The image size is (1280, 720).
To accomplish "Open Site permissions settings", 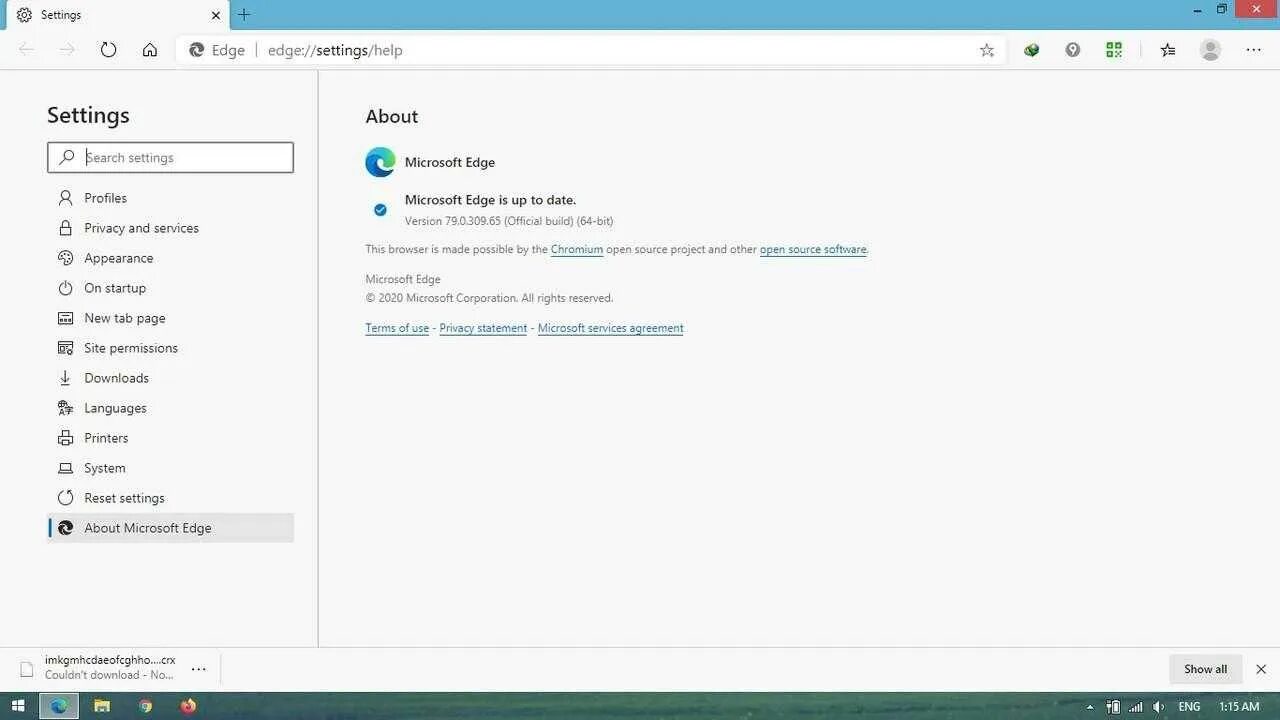I will pyautogui.click(x=170, y=348).
